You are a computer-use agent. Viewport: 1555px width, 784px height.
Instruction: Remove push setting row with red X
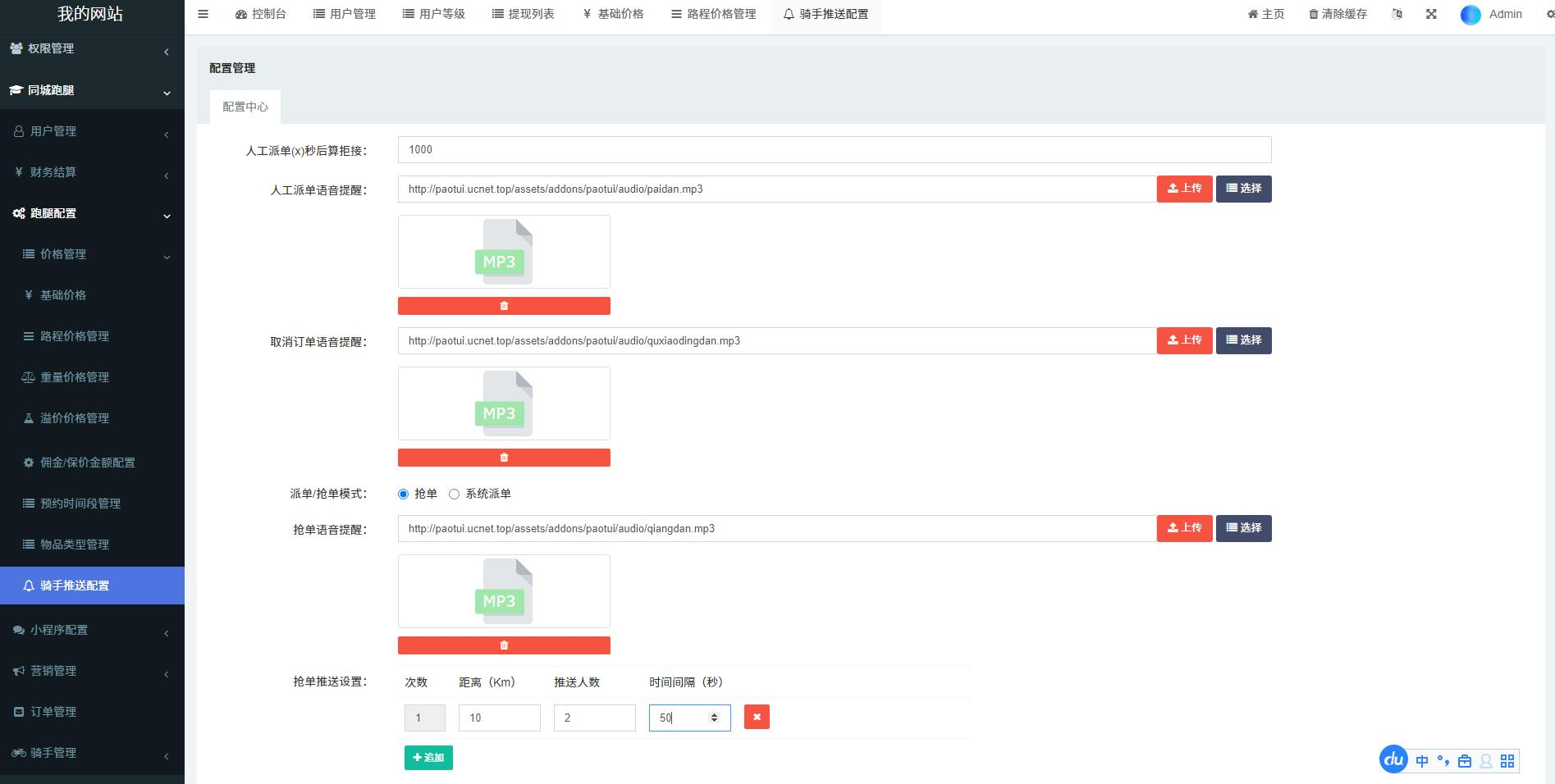[757, 718]
